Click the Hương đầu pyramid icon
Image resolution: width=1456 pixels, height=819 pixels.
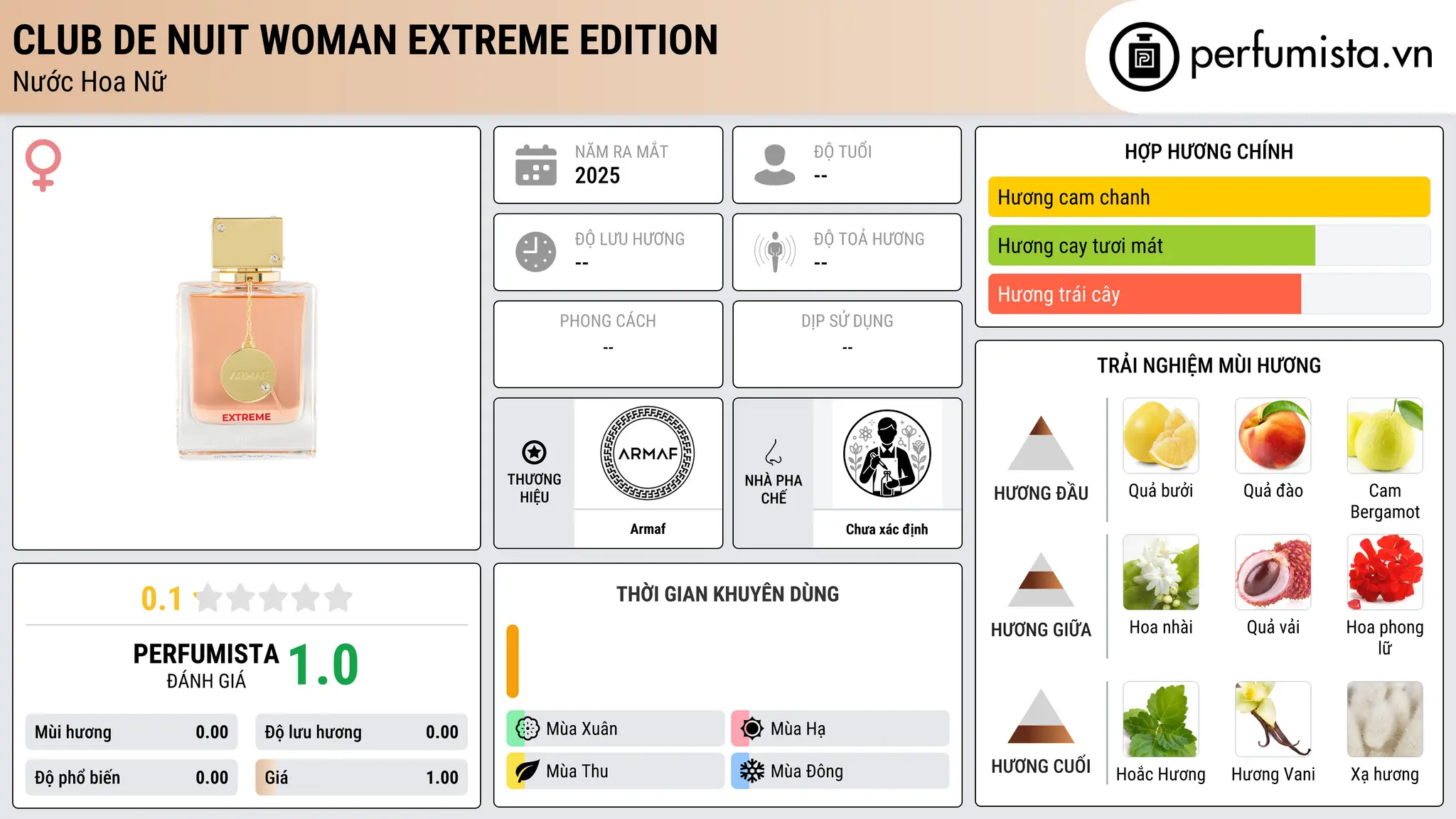1041,443
